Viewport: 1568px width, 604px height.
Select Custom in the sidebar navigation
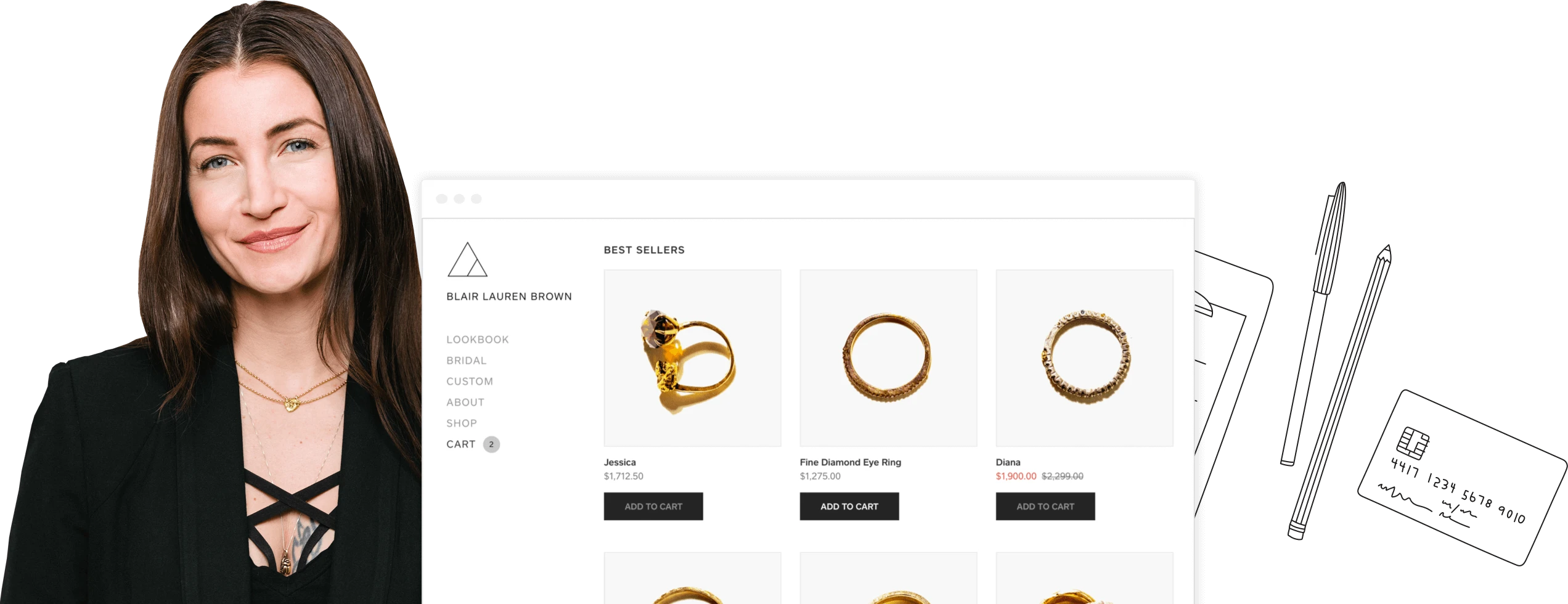pos(470,382)
